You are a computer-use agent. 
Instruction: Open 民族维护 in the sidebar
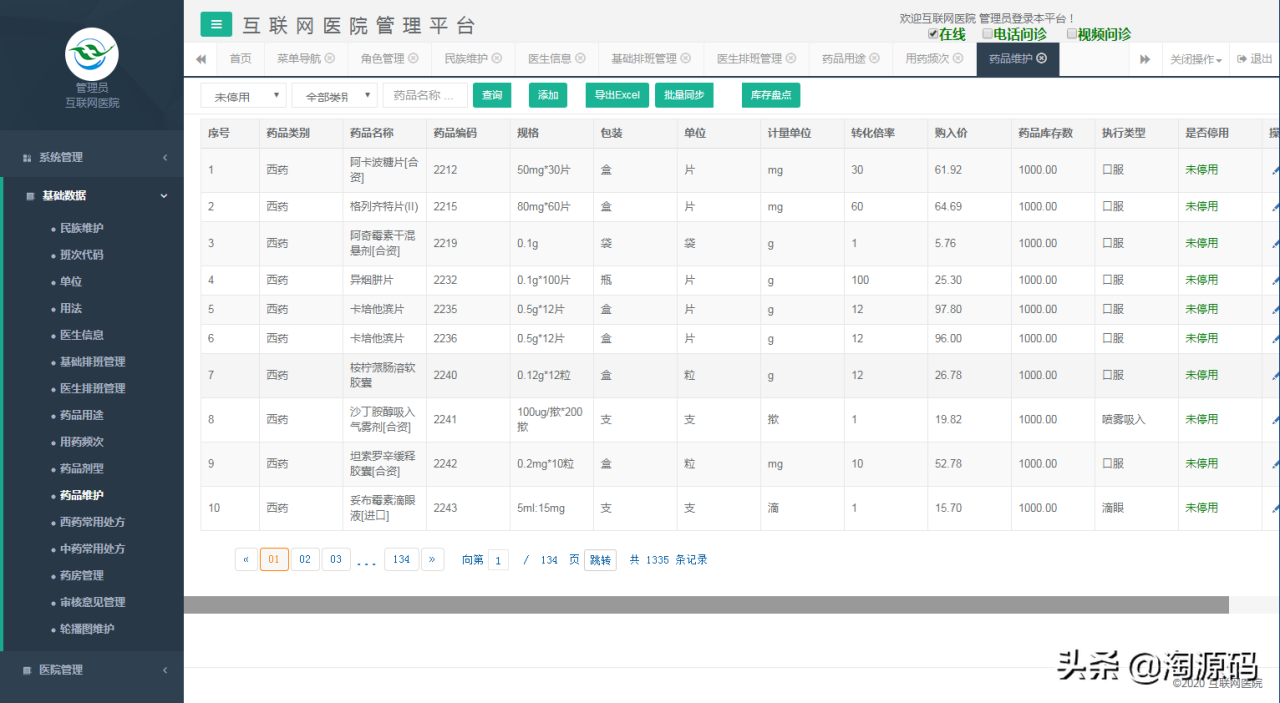pyautogui.click(x=82, y=228)
